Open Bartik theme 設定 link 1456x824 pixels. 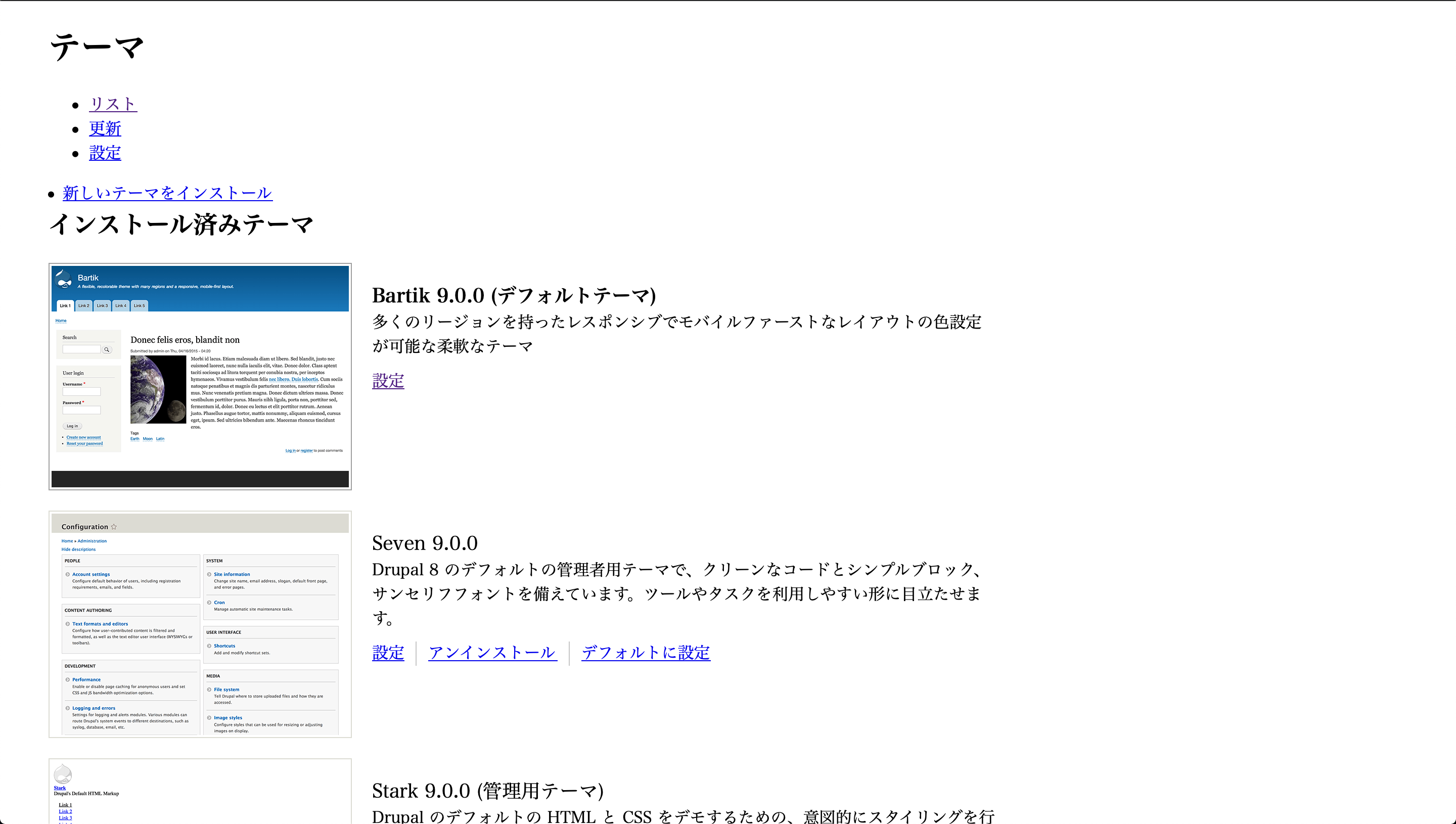pyautogui.click(x=388, y=381)
